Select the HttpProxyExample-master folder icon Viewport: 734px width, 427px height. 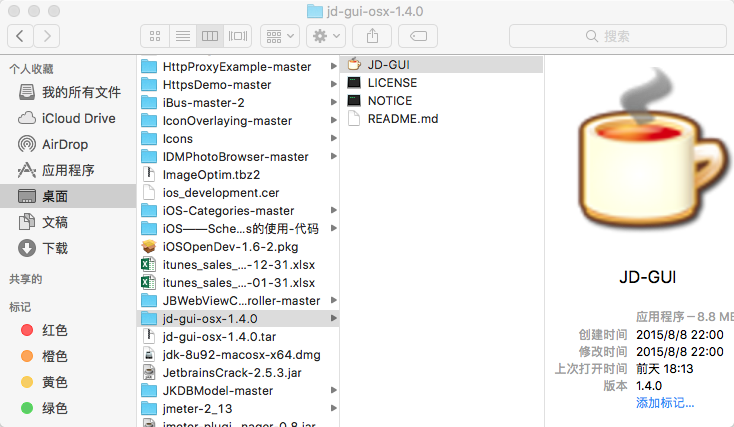click(x=149, y=66)
